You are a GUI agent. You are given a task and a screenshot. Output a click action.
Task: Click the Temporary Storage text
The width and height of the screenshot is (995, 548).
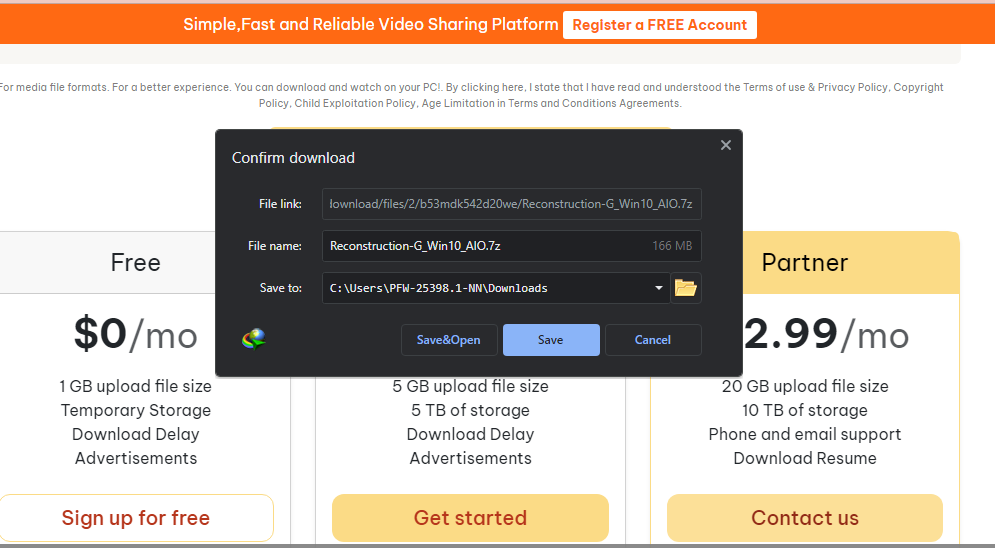click(136, 410)
